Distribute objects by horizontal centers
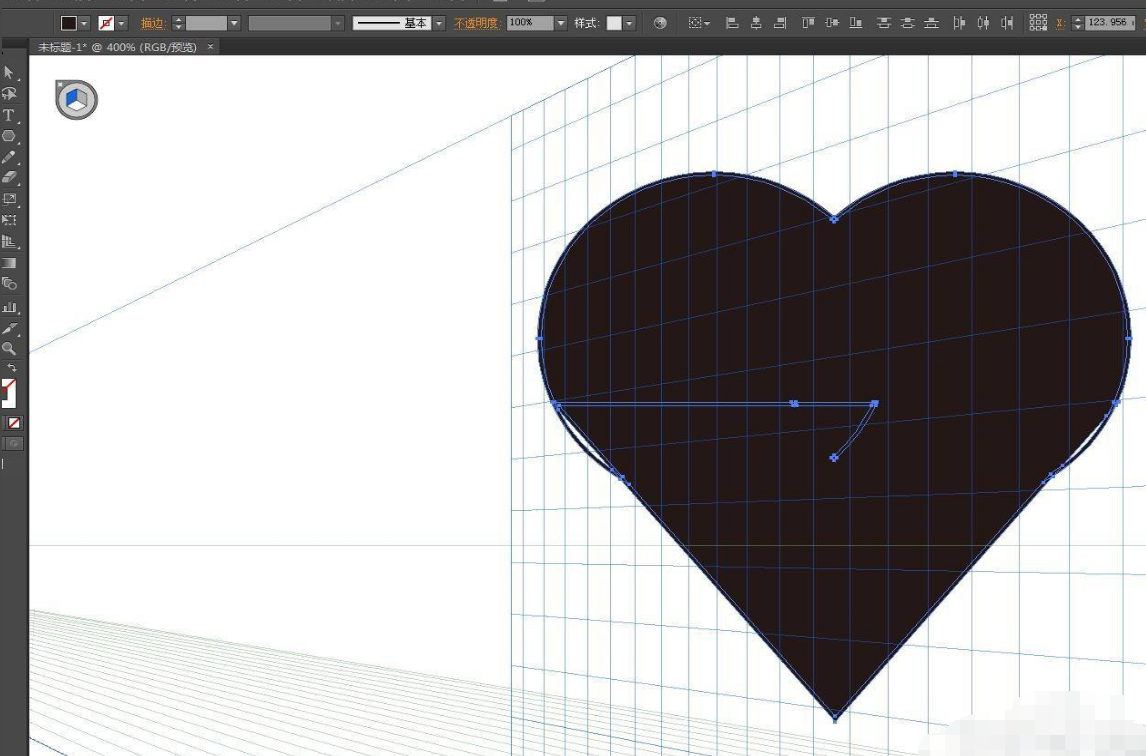This screenshot has height=756, width=1146. 984,23
